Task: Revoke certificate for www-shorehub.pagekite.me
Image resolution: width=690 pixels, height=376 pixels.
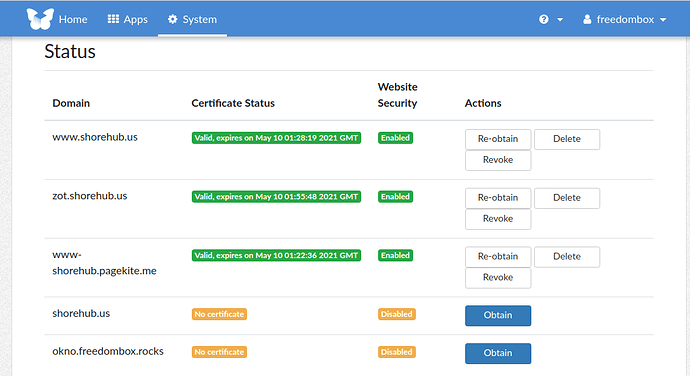Action: pyautogui.click(x=498, y=277)
